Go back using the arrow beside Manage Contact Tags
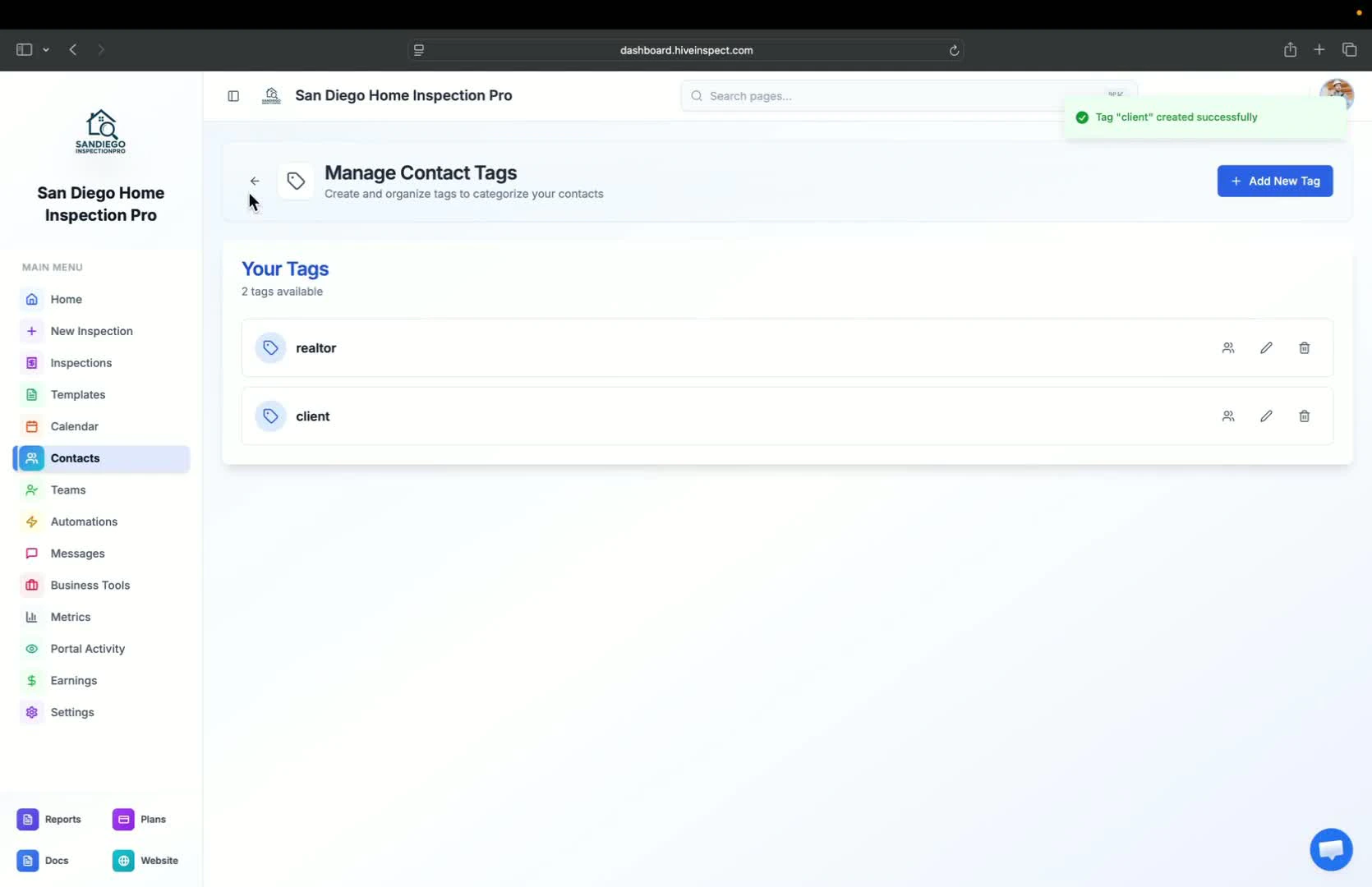The height and width of the screenshot is (887, 1372). click(255, 181)
